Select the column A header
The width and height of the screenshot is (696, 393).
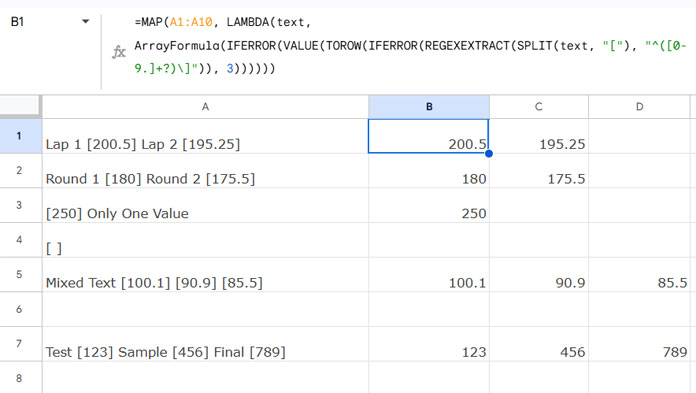(x=205, y=107)
